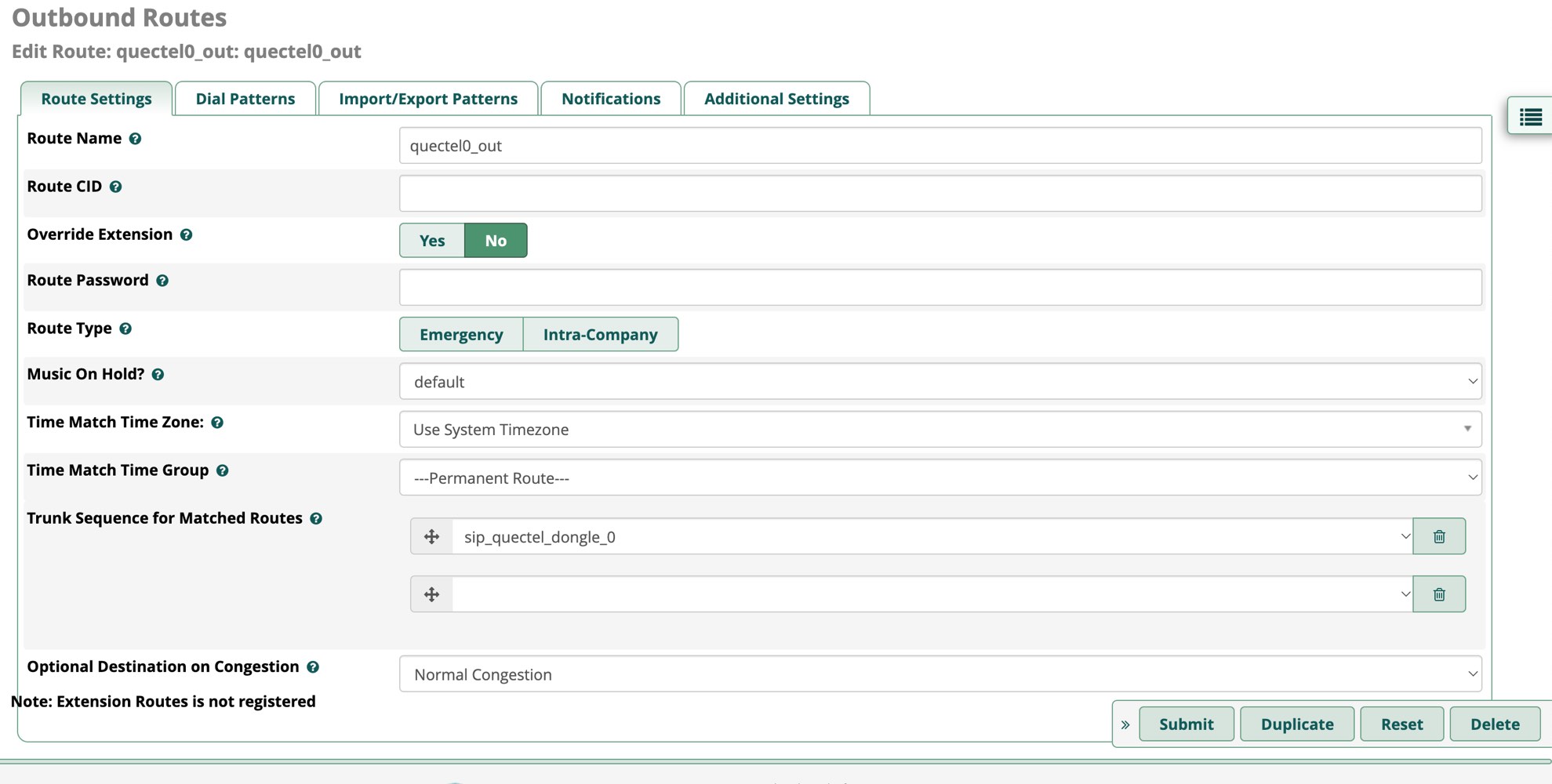Click the Route Type help icon

coord(125,328)
